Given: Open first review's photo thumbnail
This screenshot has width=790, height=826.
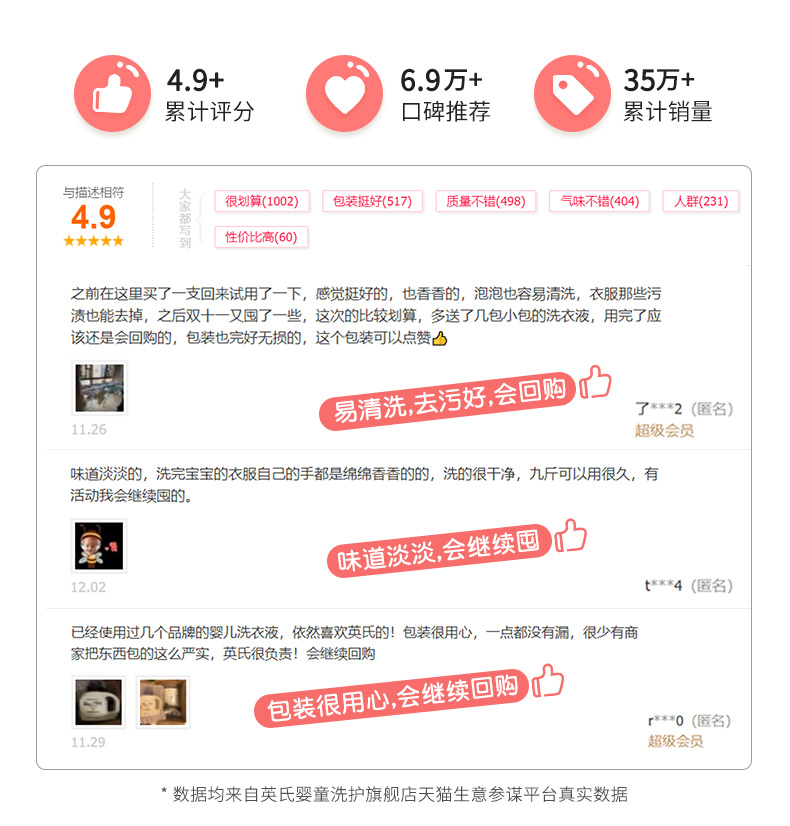Looking at the screenshot, I should (x=100, y=388).
